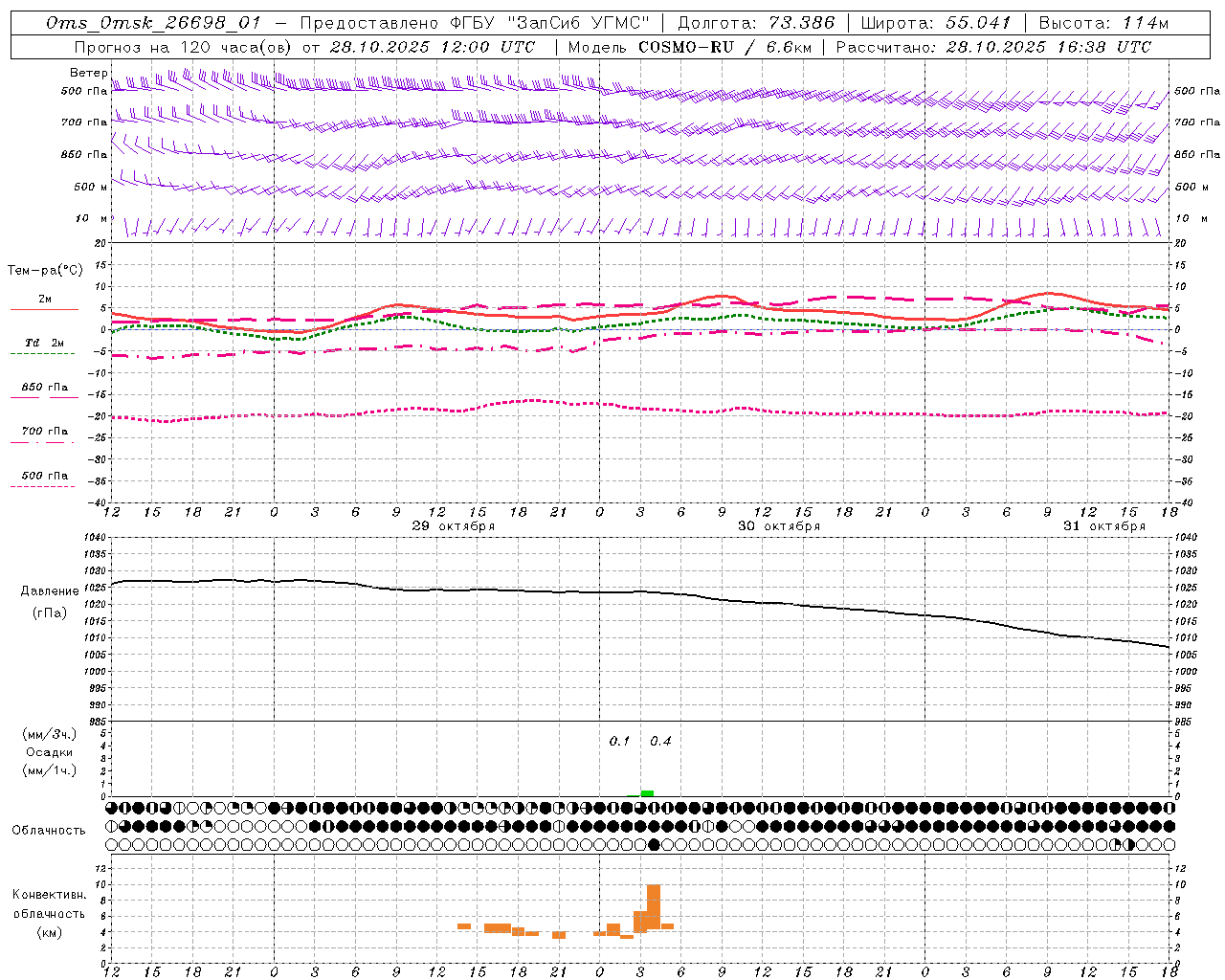The width and height of the screenshot is (1225, 980).
Task: Click the Облачность cloud cover label
Action: pyautogui.click(x=49, y=831)
